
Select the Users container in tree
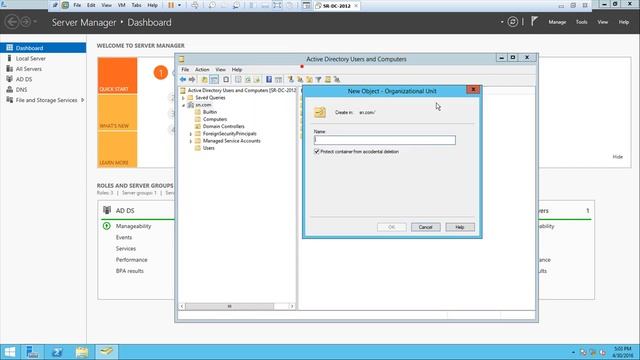coord(209,148)
